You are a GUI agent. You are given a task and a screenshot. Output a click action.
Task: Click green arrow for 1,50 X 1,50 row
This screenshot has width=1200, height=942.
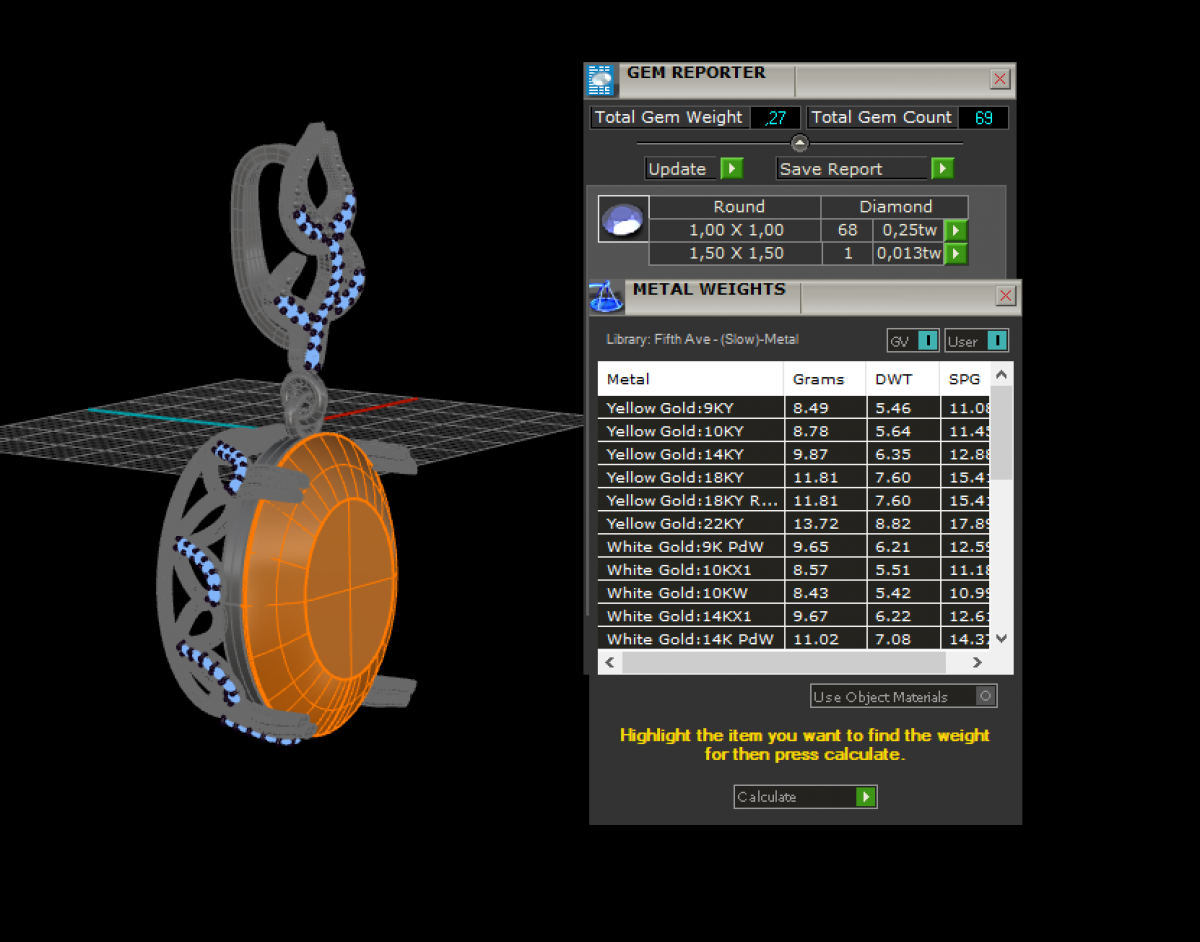956,254
